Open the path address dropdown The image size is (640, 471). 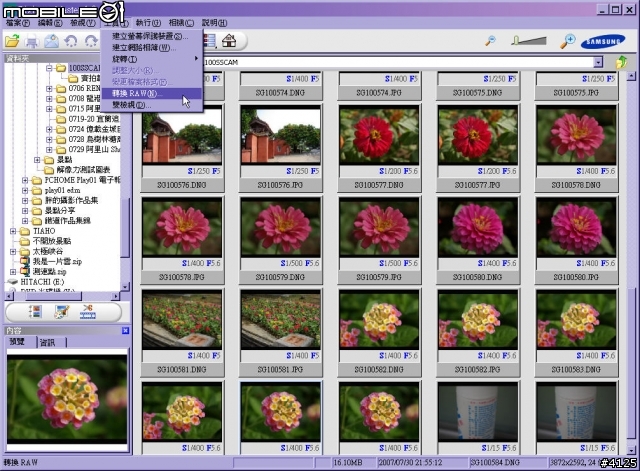598,62
